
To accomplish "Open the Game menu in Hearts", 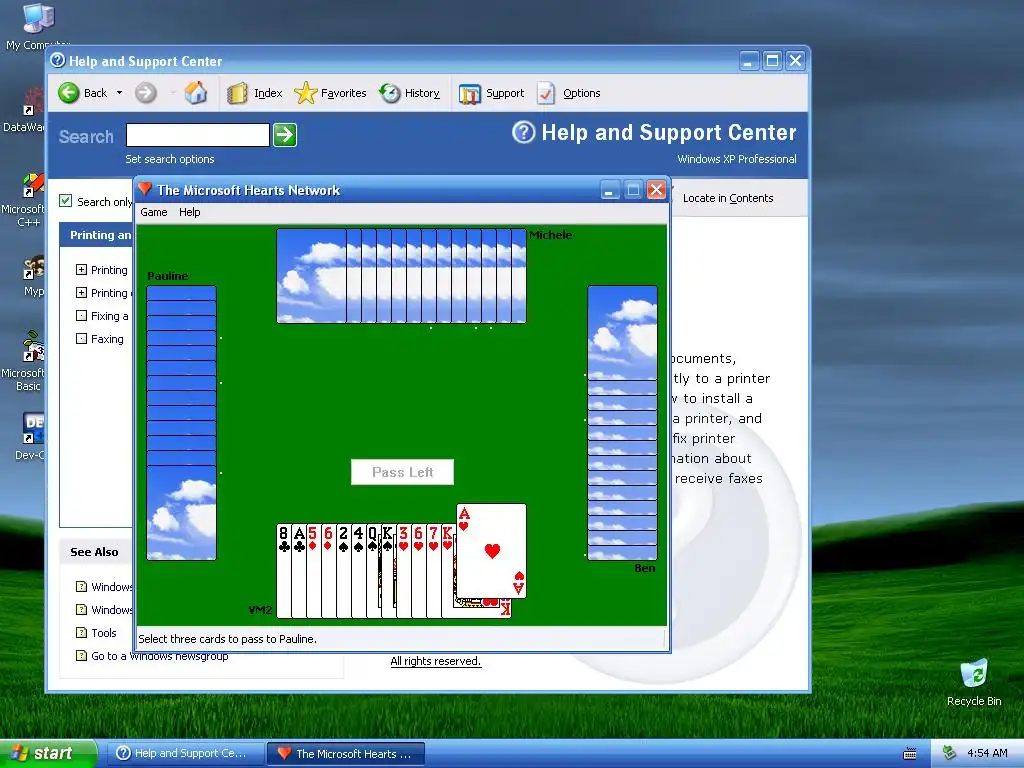I will [x=154, y=212].
